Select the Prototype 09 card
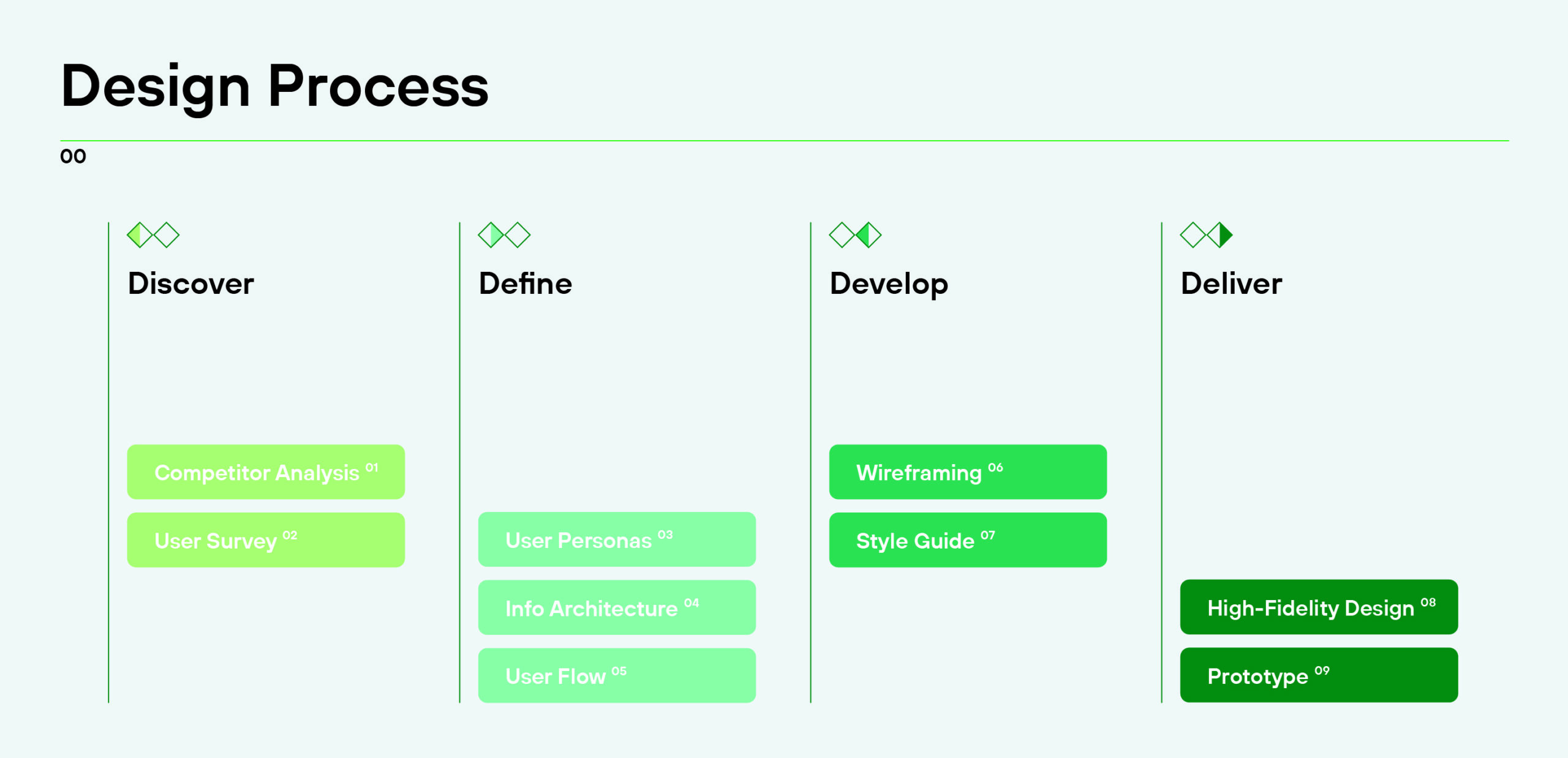 (x=1319, y=675)
